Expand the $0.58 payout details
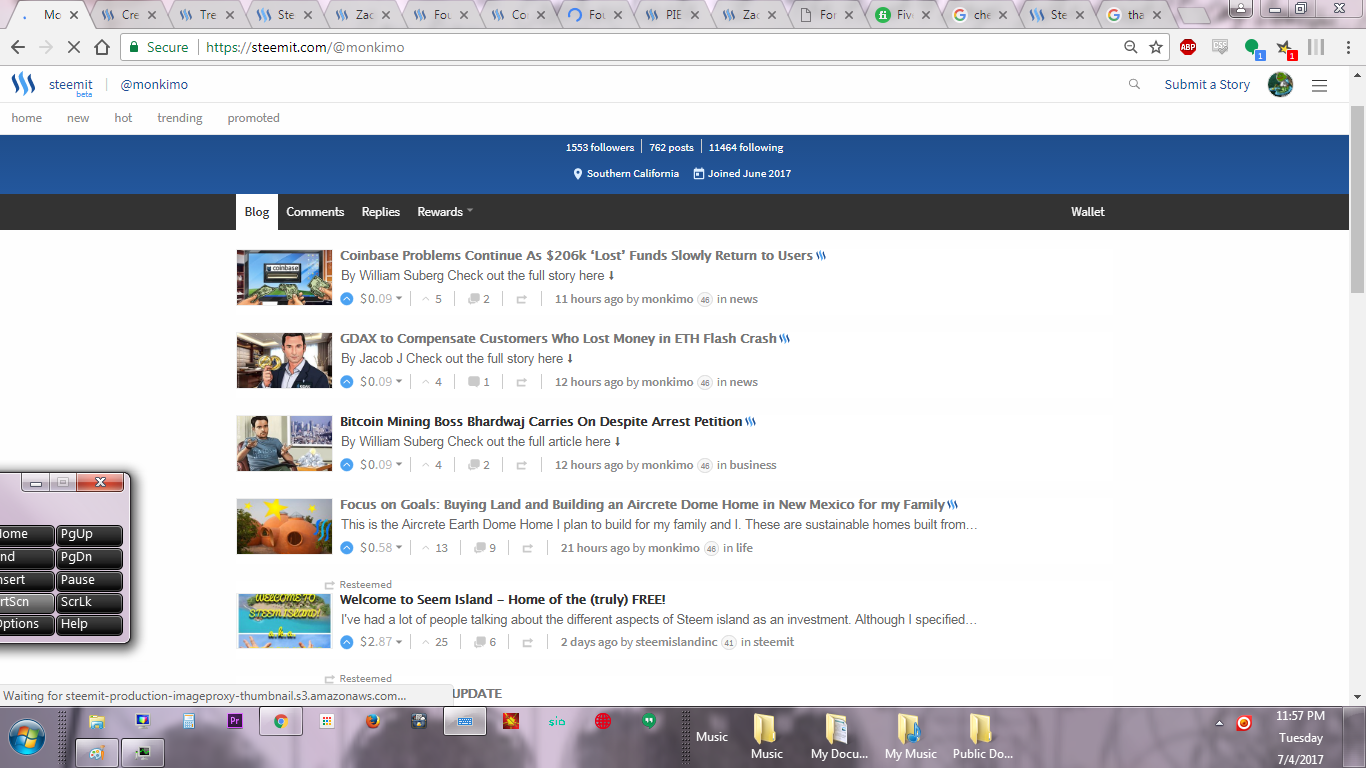 [381, 548]
